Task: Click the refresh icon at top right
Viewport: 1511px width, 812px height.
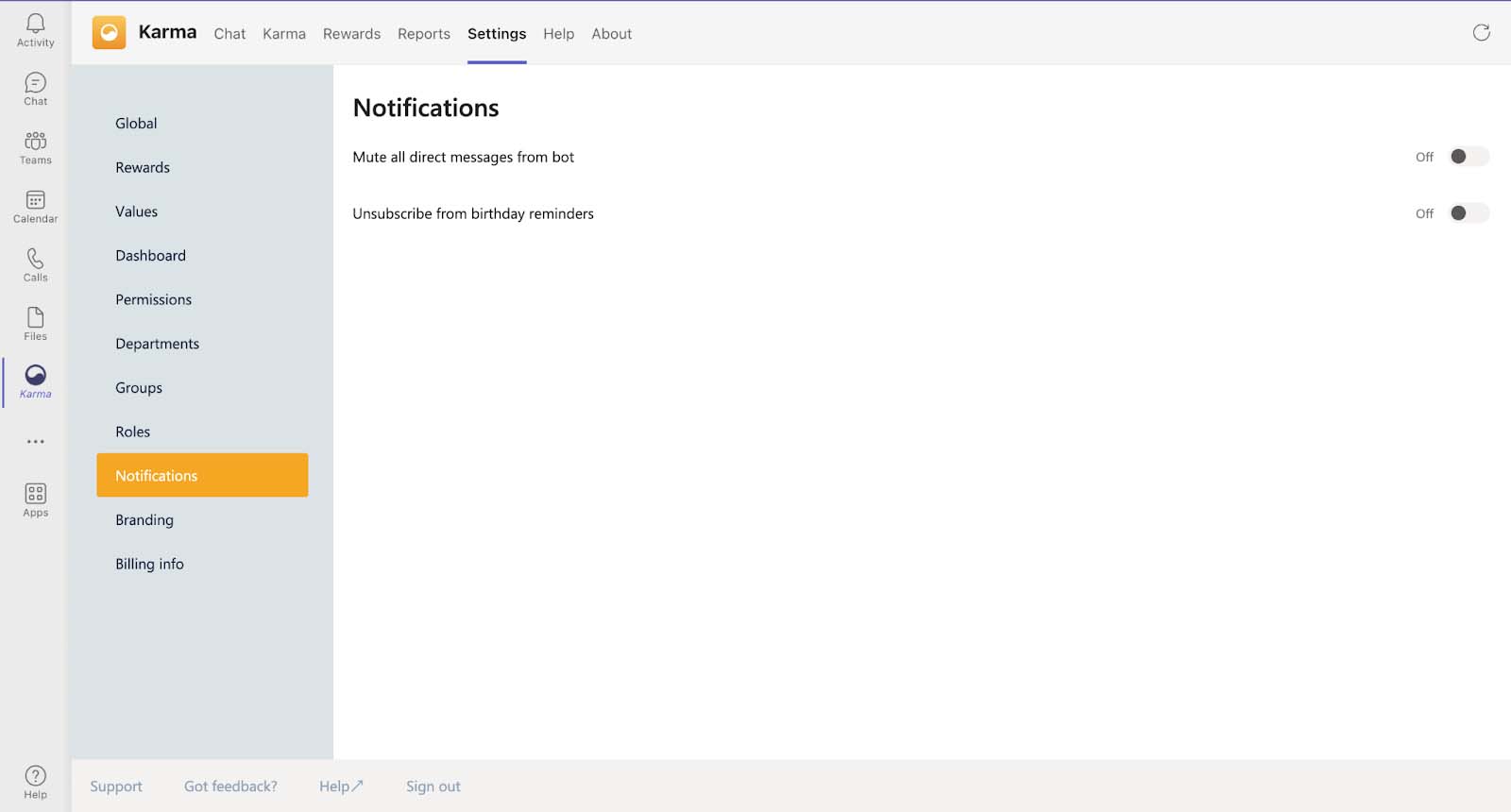Action: pos(1481,33)
